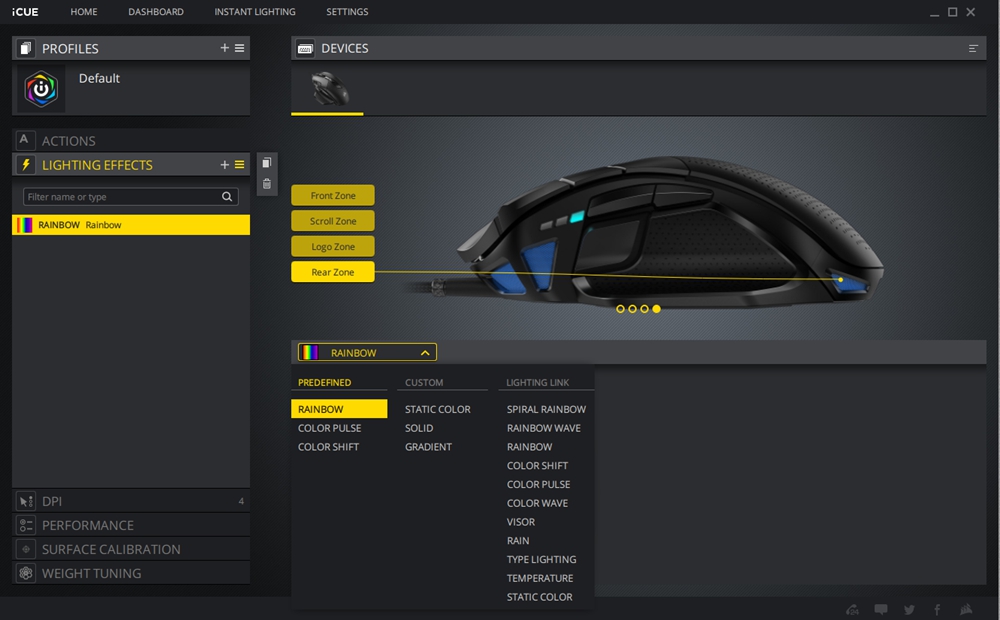Pick COLOR PULSE under Lighting Link
The height and width of the screenshot is (620, 1000).
538,484
